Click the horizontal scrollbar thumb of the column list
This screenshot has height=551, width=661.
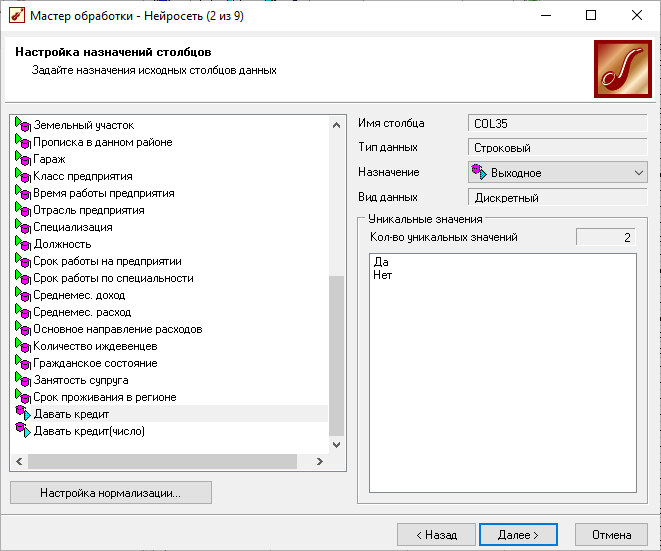(x=162, y=461)
